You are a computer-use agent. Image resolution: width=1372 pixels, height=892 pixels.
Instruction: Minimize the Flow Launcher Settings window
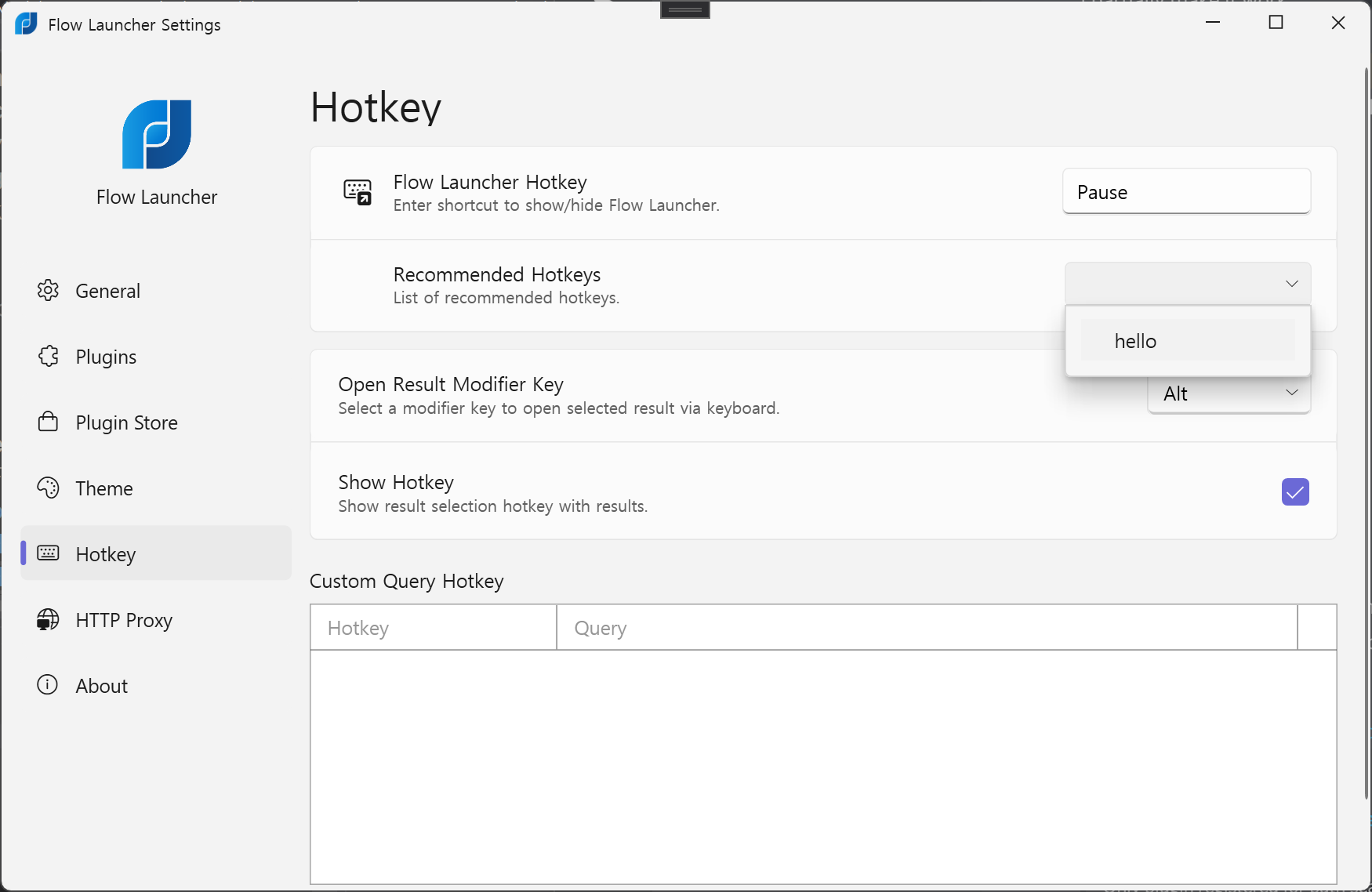pos(1213,23)
